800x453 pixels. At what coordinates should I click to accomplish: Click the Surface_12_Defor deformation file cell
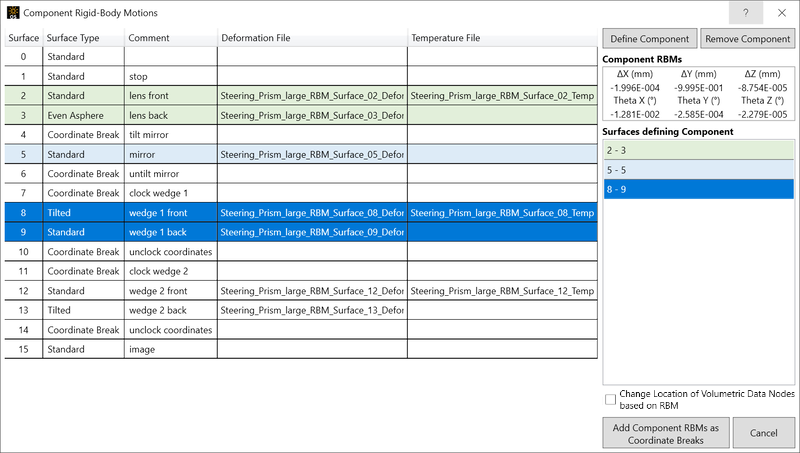pos(312,291)
